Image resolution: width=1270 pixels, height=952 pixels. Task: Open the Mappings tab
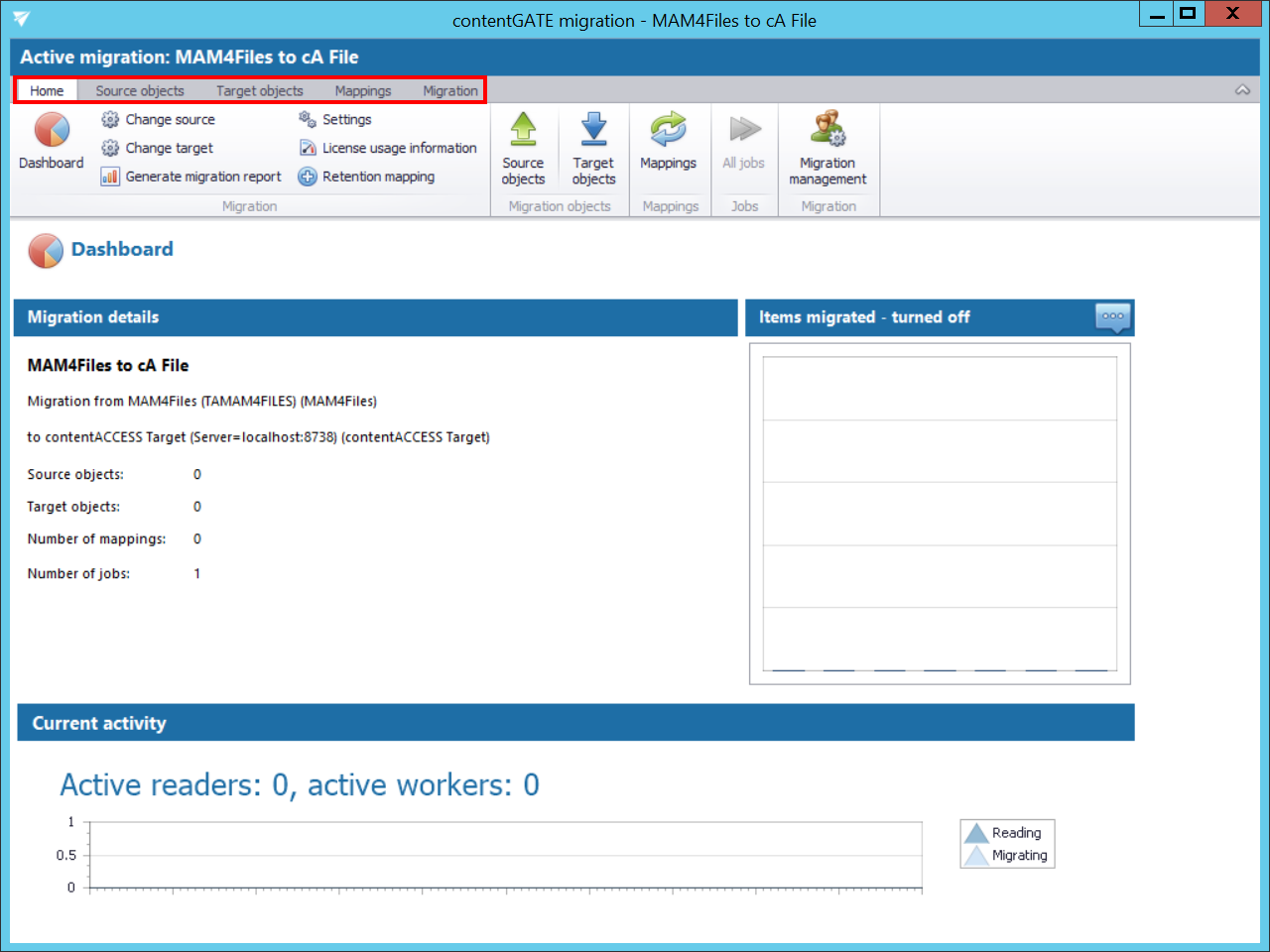click(363, 90)
